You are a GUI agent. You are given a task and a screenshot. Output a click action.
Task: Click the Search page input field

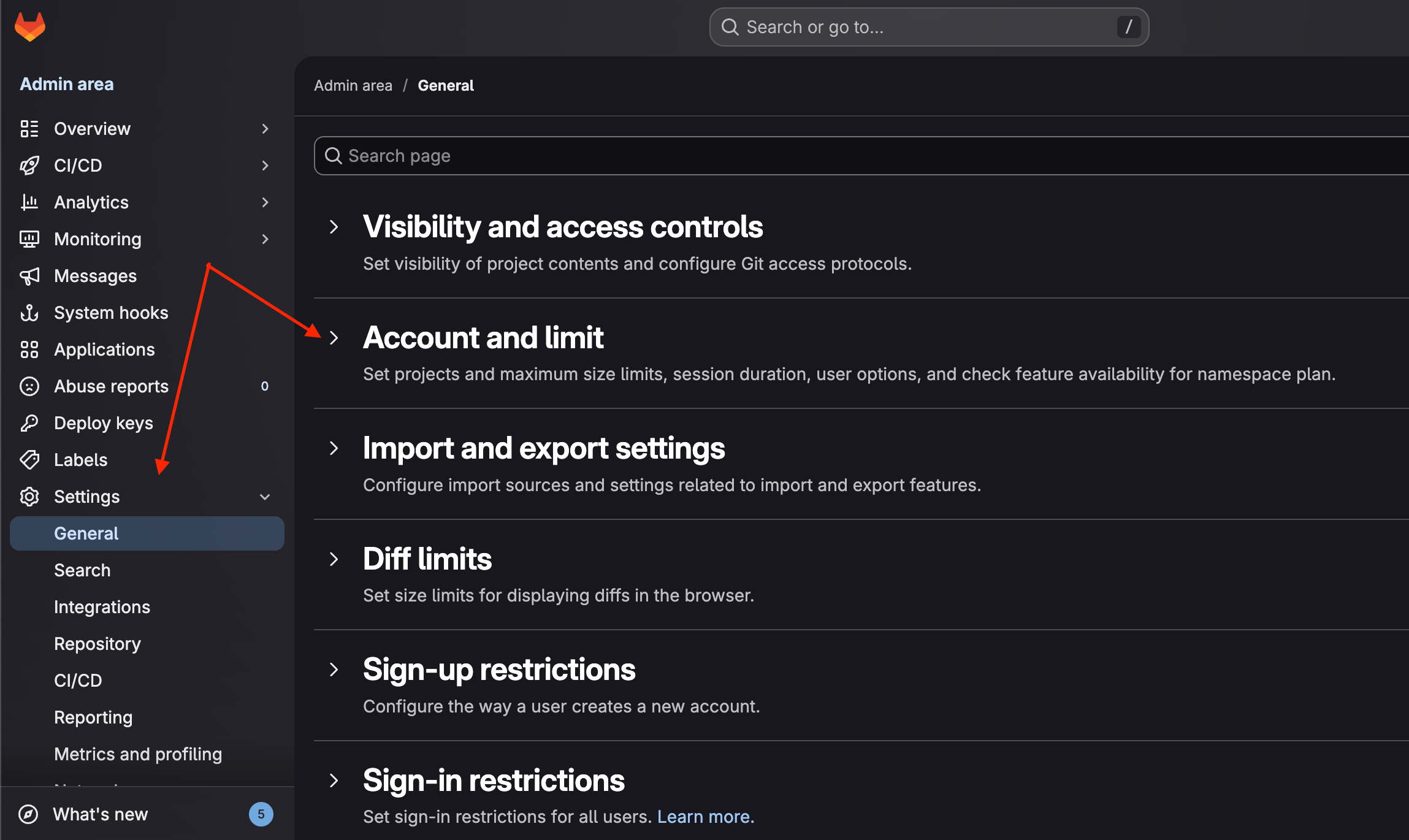[861, 156]
